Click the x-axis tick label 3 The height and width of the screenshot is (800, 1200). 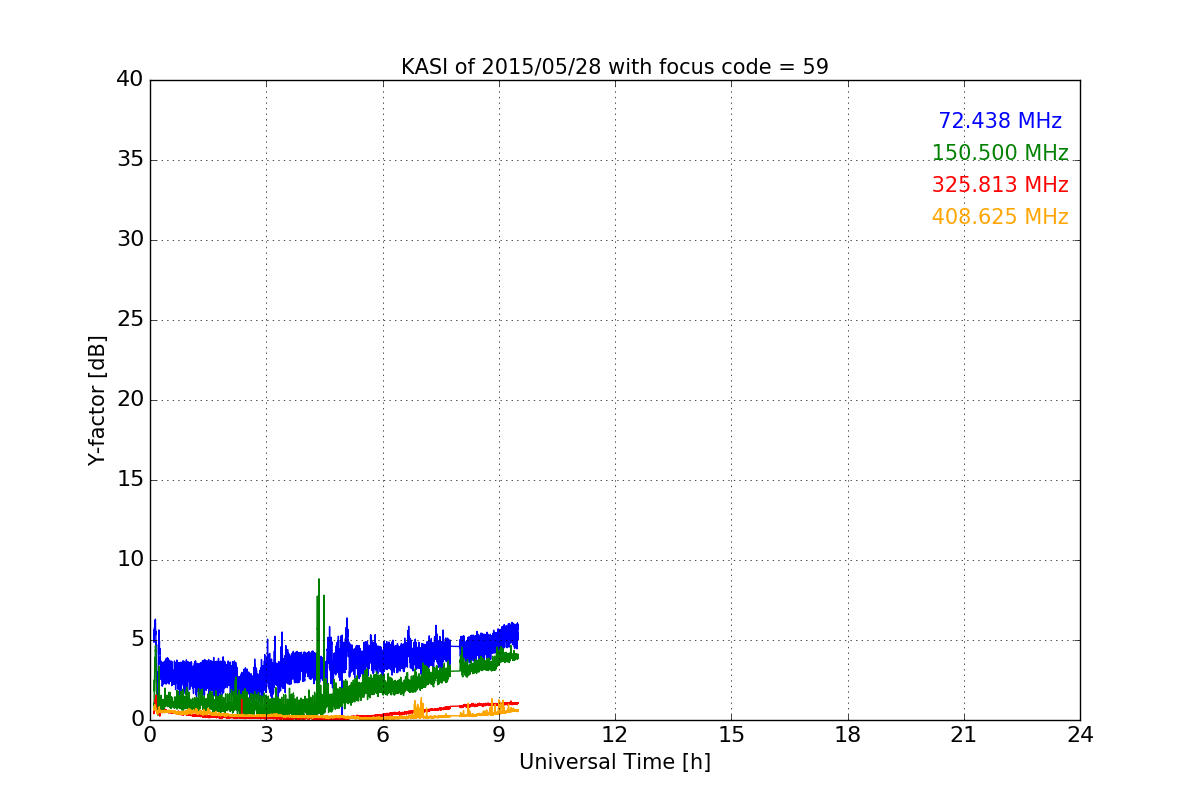tap(266, 735)
